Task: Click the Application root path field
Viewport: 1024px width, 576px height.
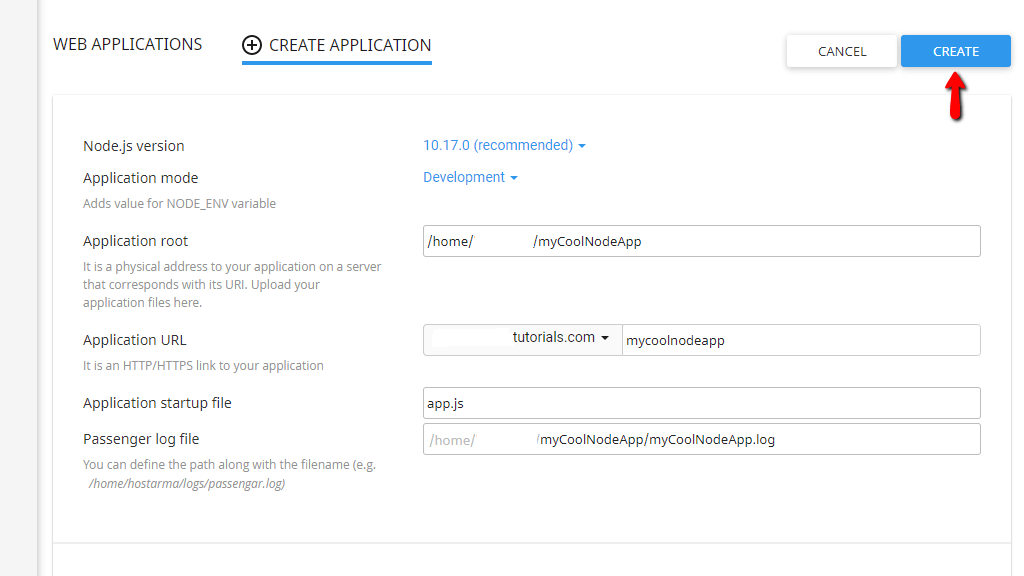Action: [x=700, y=241]
